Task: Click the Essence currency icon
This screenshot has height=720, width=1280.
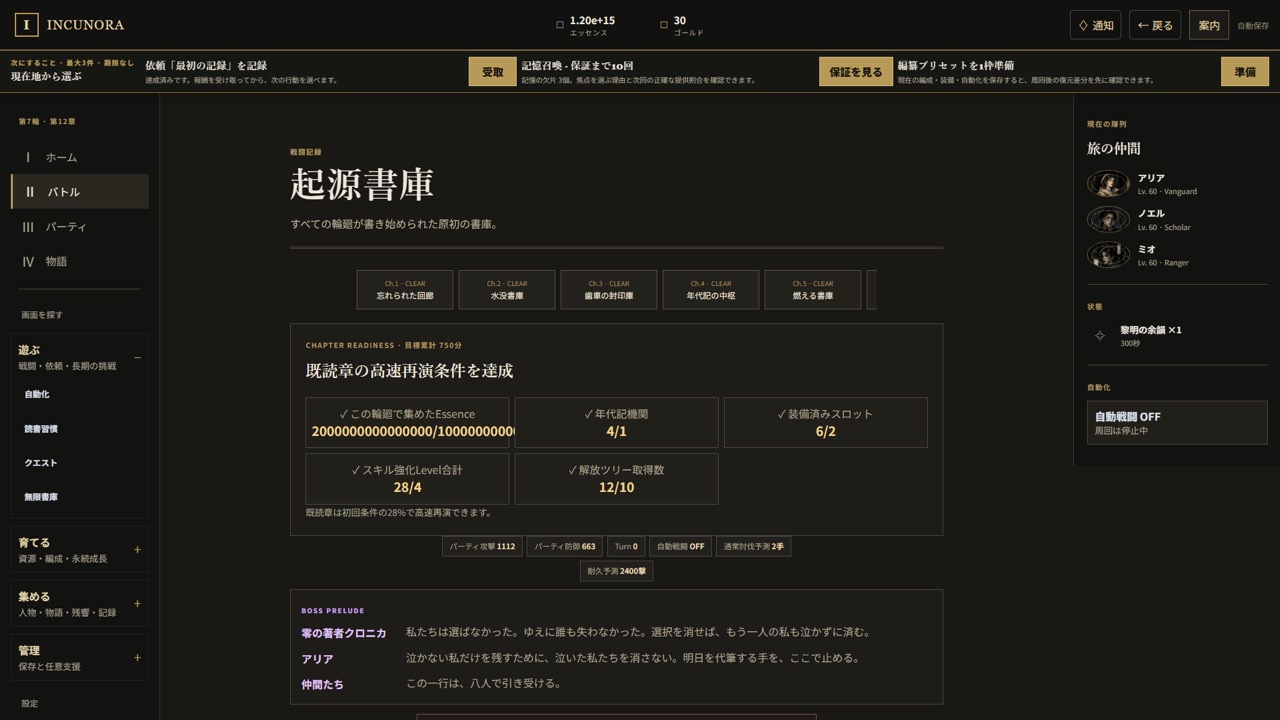Action: coord(560,25)
